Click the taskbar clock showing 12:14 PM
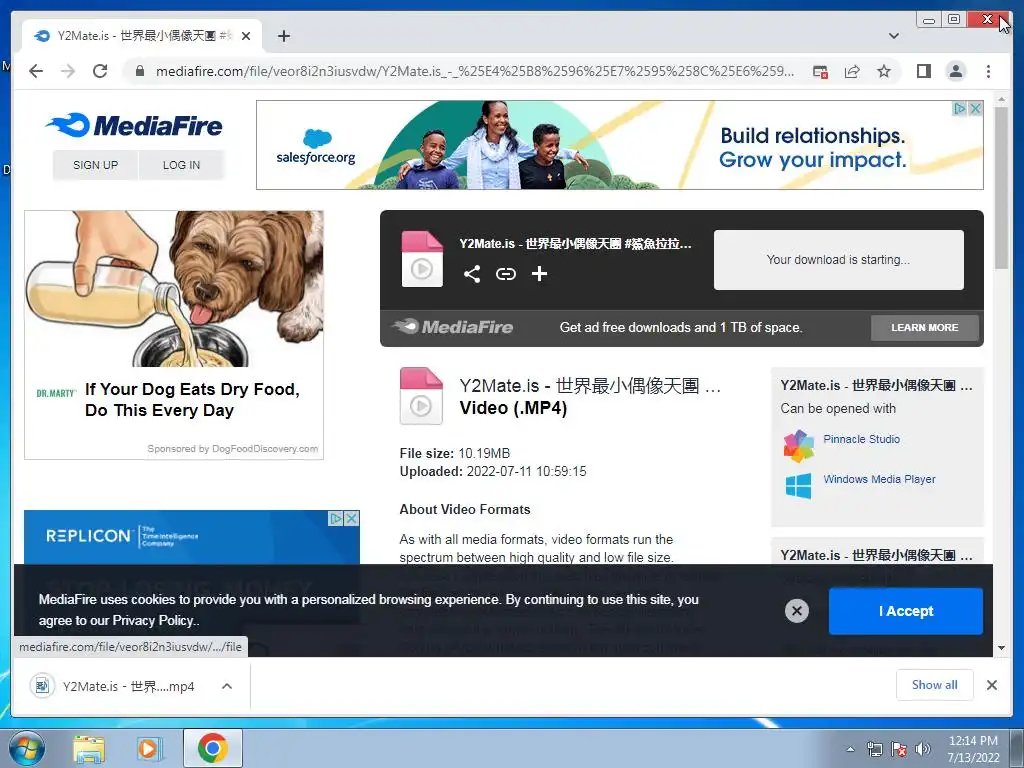1024x768 pixels. [973, 748]
